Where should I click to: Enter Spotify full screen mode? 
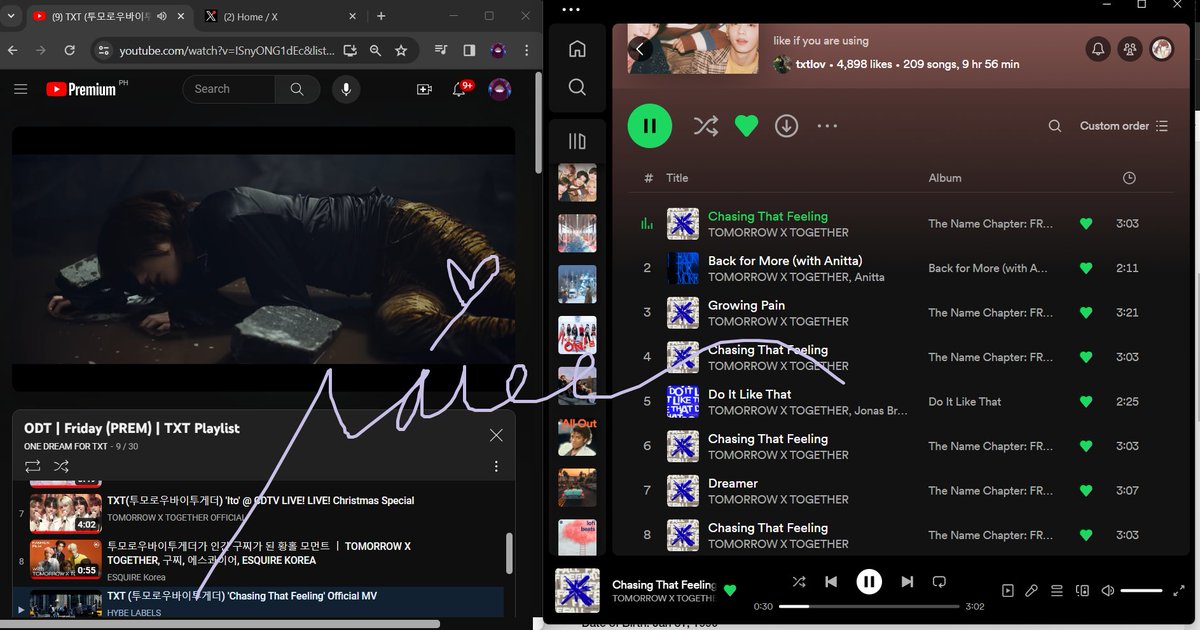[1178, 591]
